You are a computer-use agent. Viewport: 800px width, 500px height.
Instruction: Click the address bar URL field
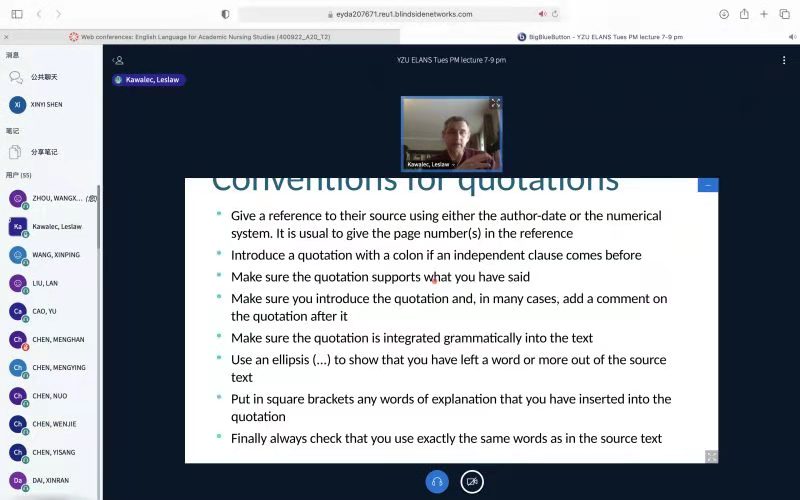(x=400, y=14)
